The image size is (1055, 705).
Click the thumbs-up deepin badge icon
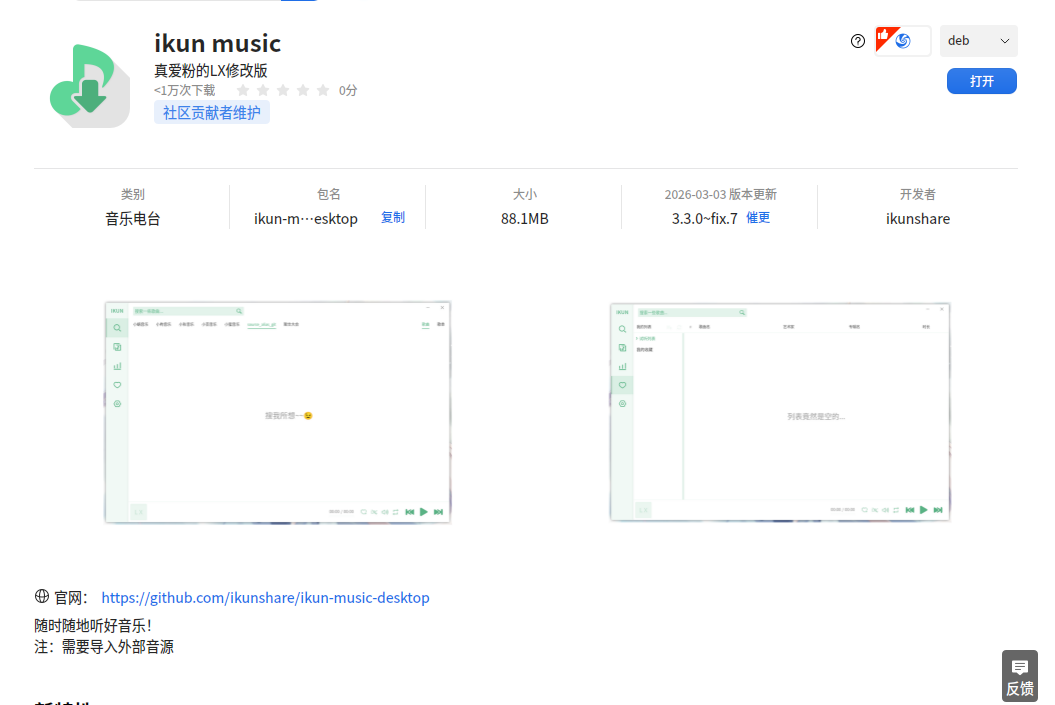902,40
